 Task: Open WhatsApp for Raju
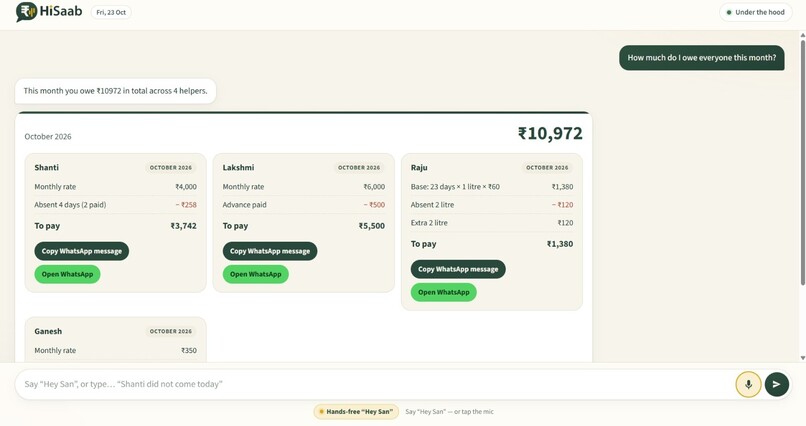point(444,292)
